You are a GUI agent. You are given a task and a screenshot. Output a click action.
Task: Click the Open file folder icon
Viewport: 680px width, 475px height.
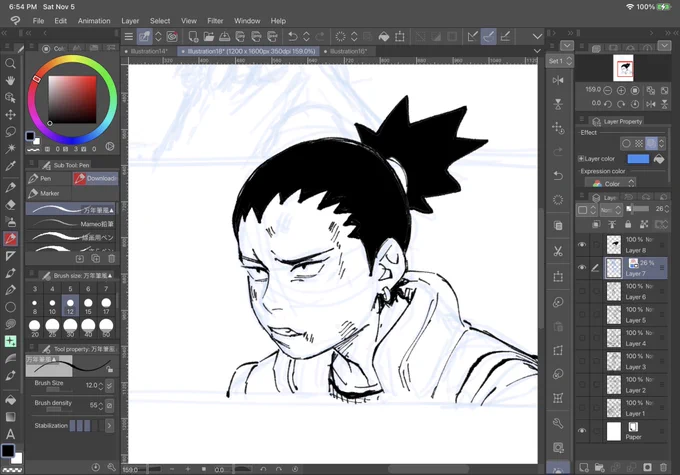(x=209, y=36)
